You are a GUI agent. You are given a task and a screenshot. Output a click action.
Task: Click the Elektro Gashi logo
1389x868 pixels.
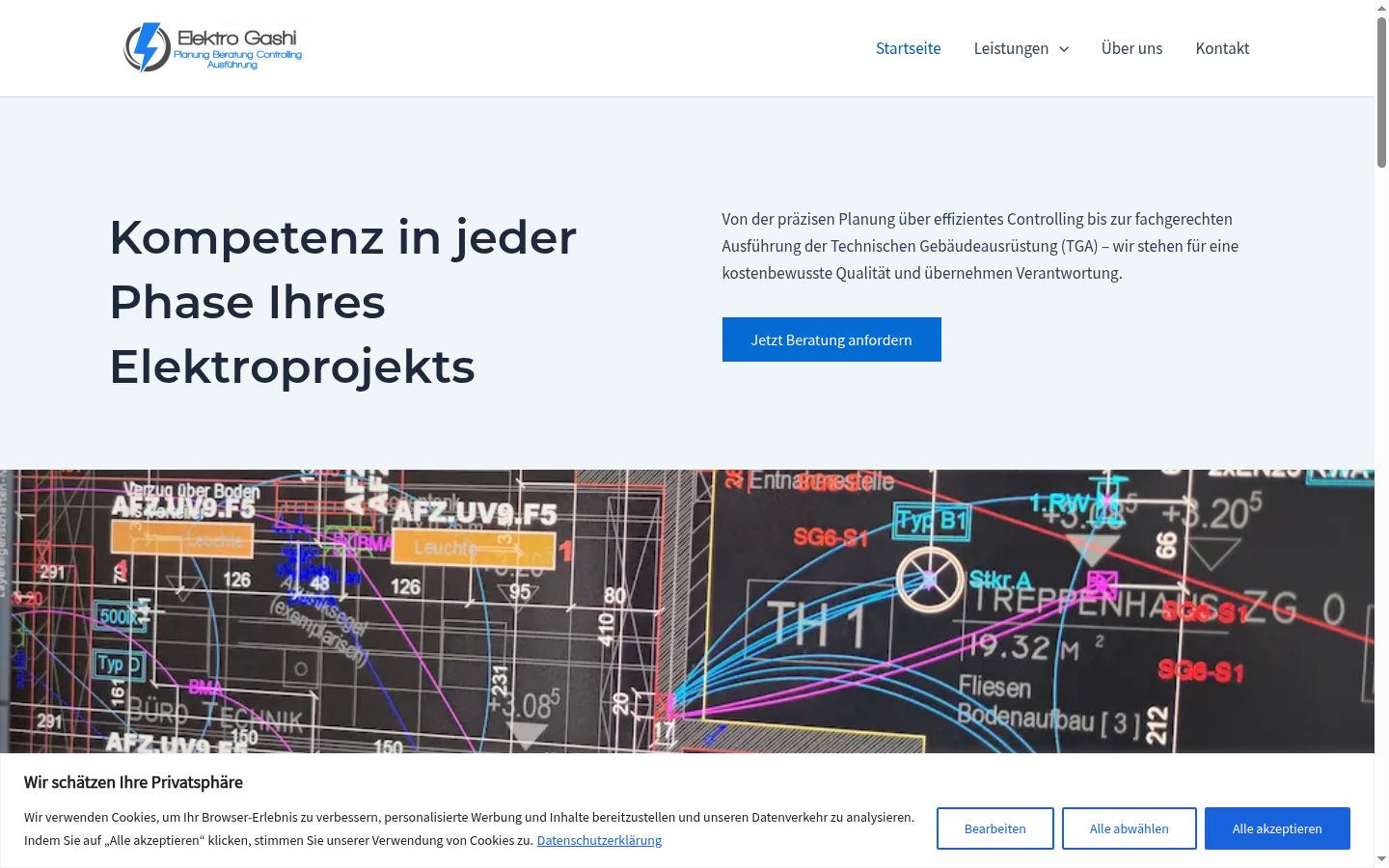[x=212, y=48]
